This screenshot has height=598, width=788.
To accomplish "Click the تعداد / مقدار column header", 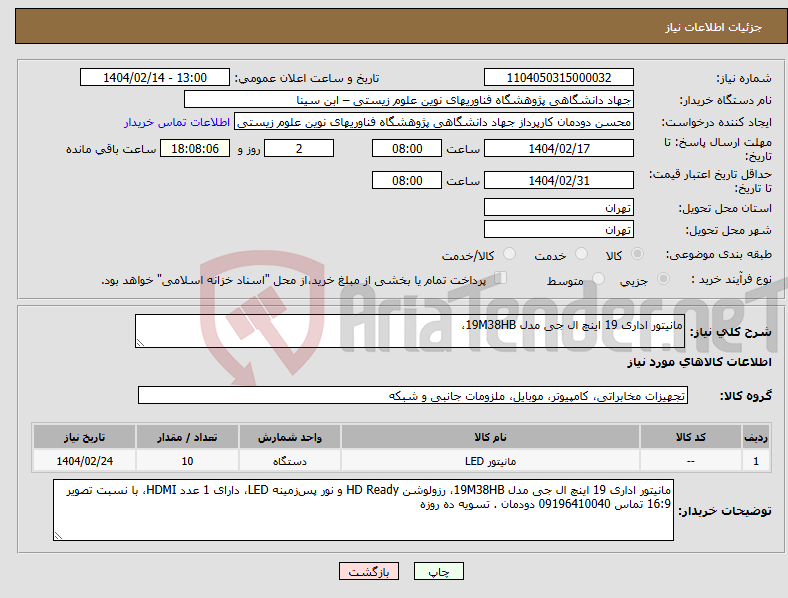I will (187, 437).
